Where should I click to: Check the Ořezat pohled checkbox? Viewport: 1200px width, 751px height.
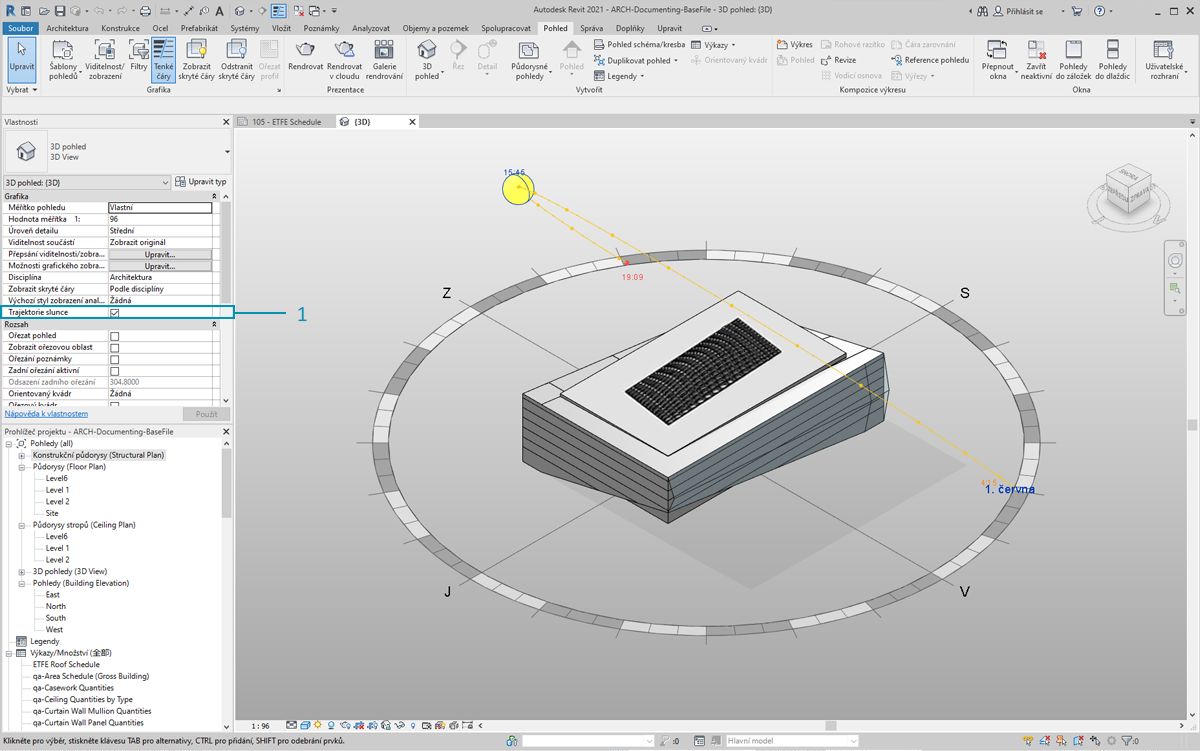[x=114, y=336]
